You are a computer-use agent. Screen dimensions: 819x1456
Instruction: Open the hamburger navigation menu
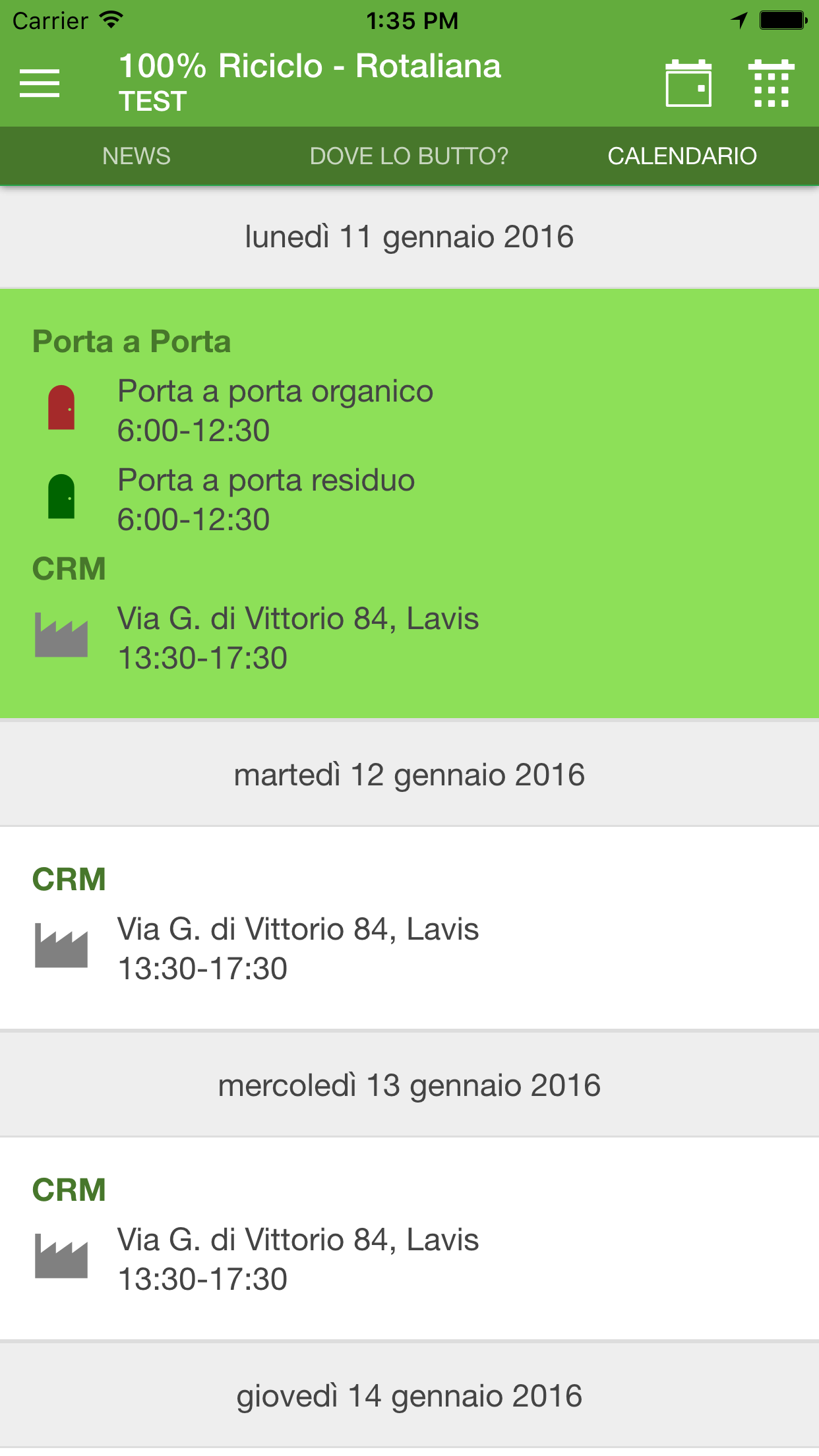pyautogui.click(x=40, y=83)
